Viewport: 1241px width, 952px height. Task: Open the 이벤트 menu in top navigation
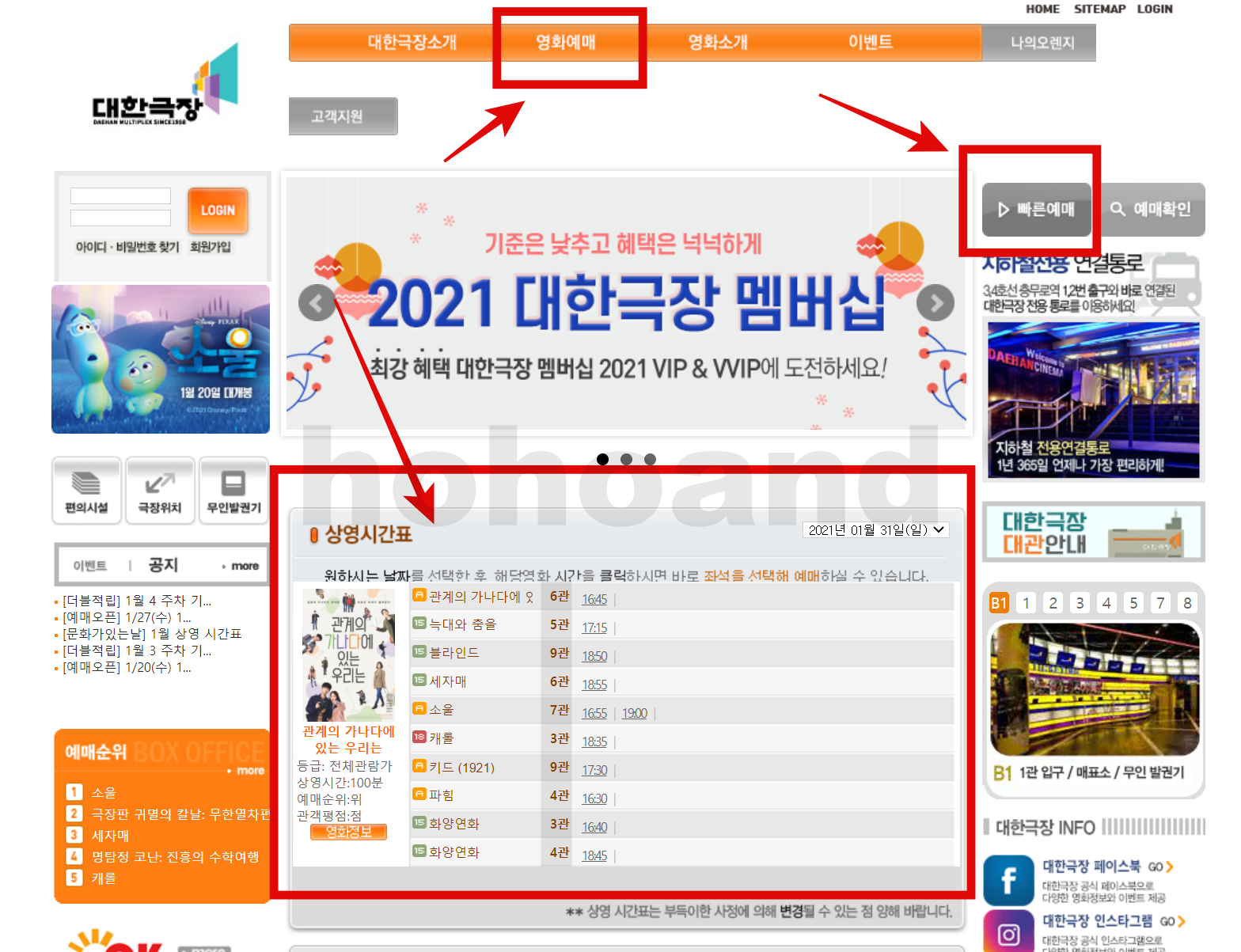871,42
